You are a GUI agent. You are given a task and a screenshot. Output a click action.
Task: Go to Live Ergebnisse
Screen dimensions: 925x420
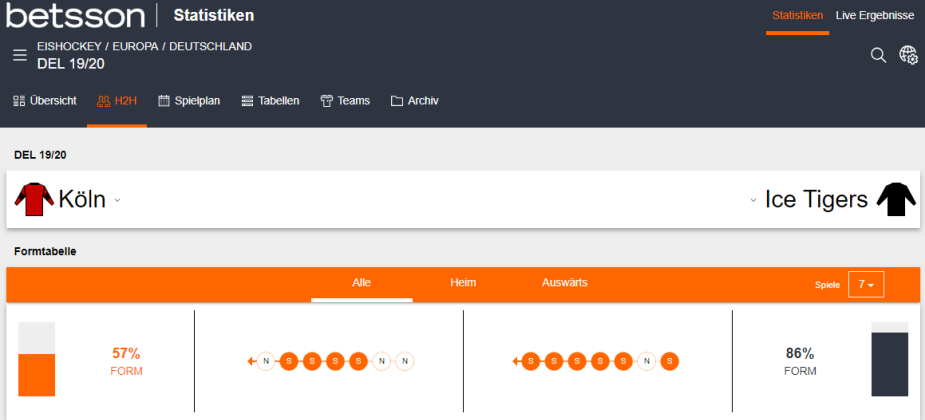coord(875,16)
